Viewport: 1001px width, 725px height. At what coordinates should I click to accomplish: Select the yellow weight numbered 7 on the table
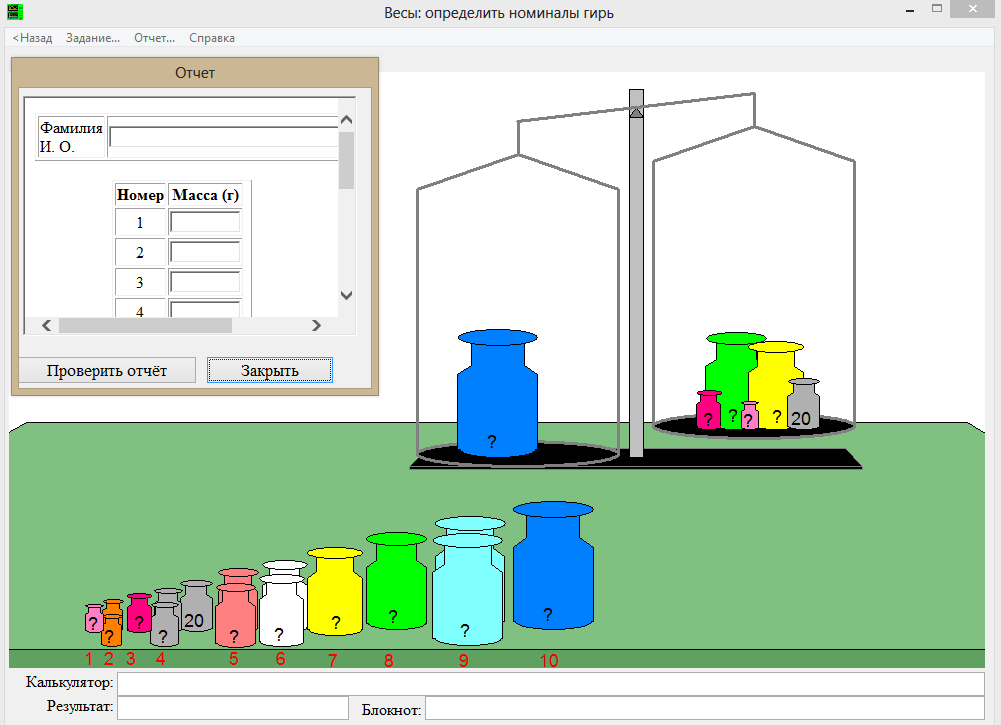[334, 597]
